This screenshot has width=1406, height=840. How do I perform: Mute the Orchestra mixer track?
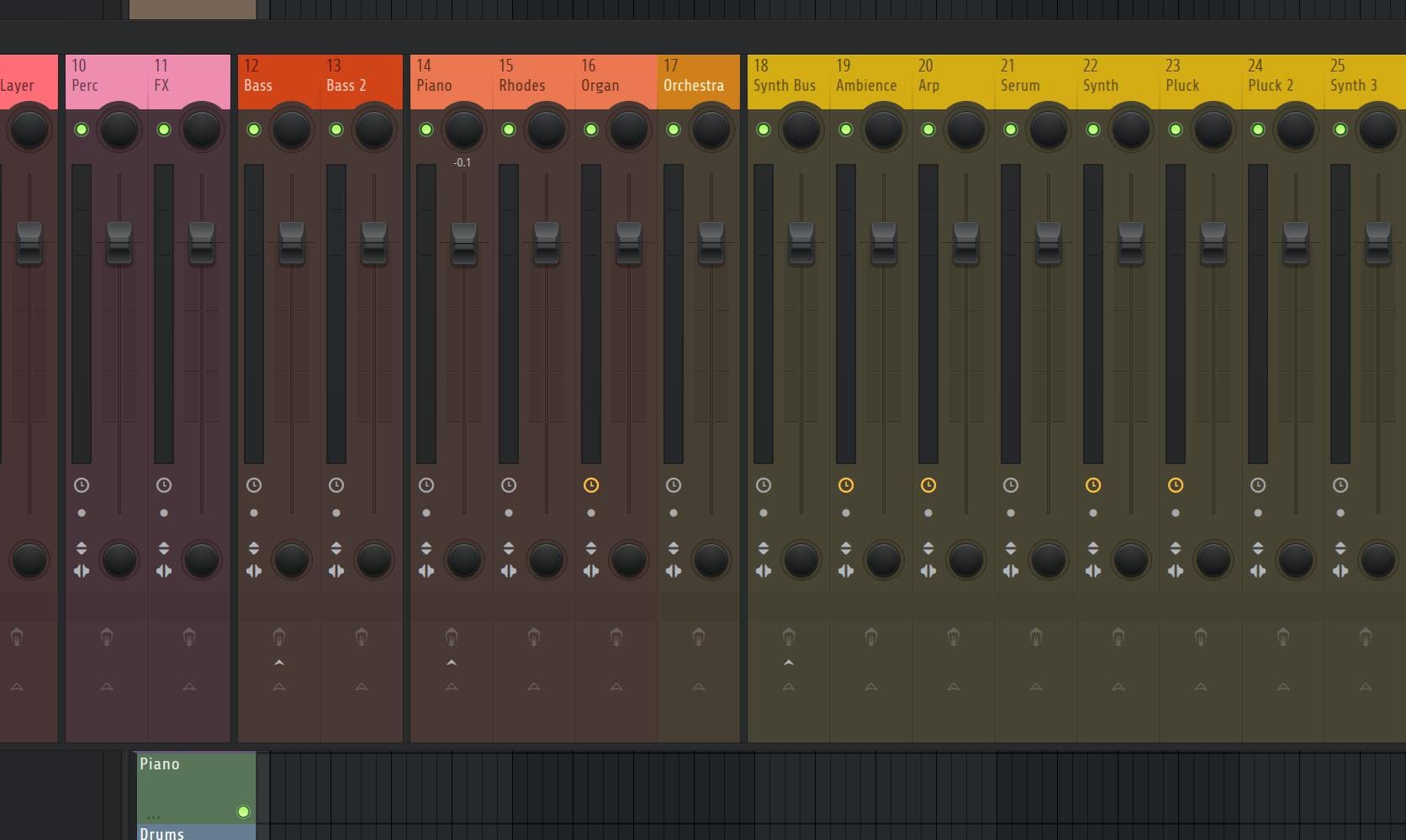click(x=674, y=129)
